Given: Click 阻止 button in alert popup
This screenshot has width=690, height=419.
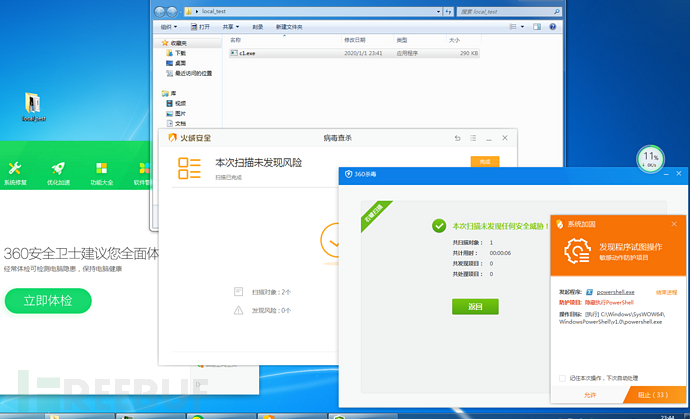Looking at the screenshot, I should coord(655,395).
